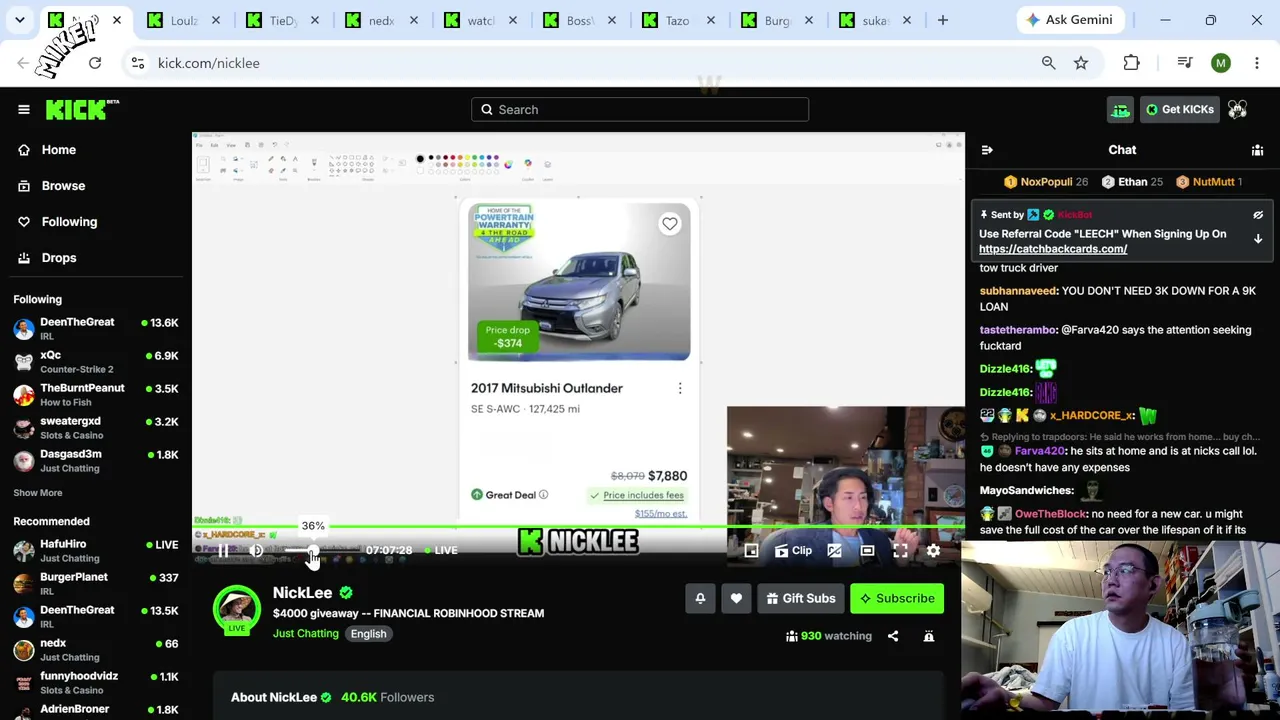The height and width of the screenshot is (720, 1280).
Task: Reload the page in Chrome
Action: [x=95, y=63]
